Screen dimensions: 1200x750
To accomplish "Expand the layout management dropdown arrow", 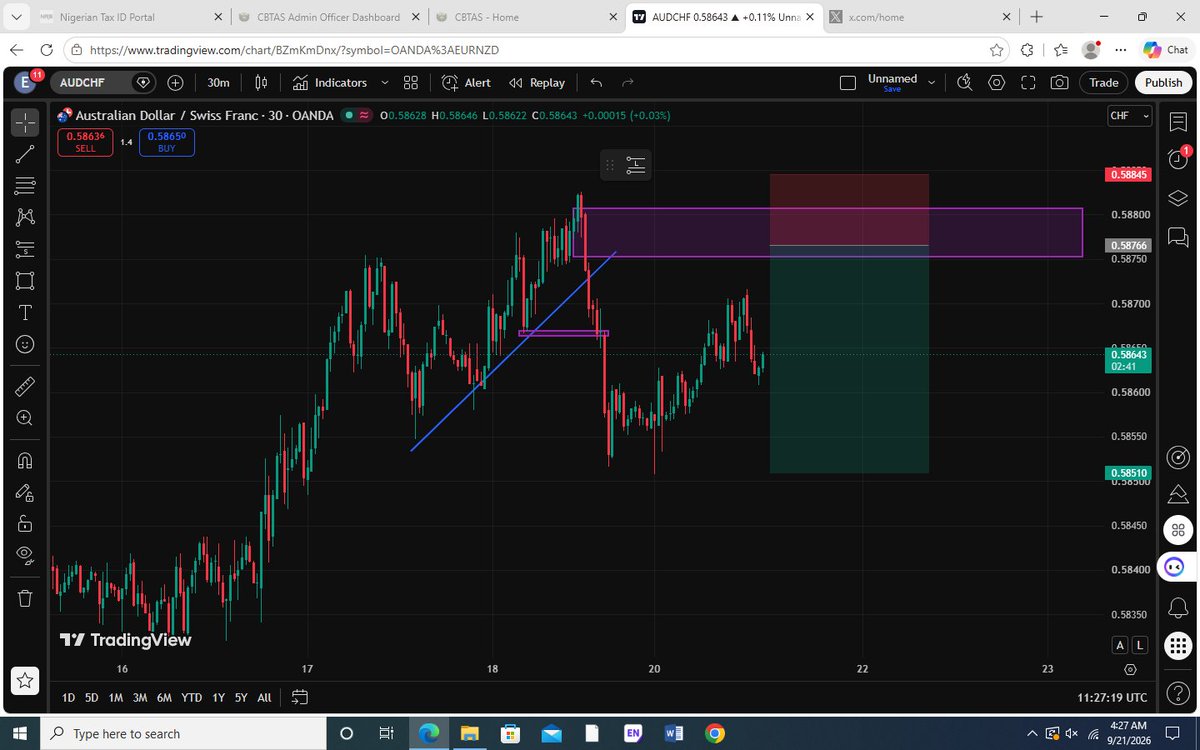I will click(932, 83).
